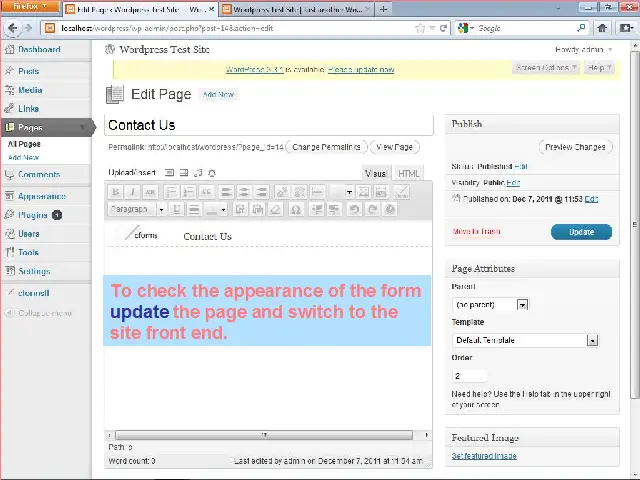Viewport: 640px width, 480px height.
Task: Click the cforms icon in editor toolbar
Action: pyautogui.click(x=400, y=192)
